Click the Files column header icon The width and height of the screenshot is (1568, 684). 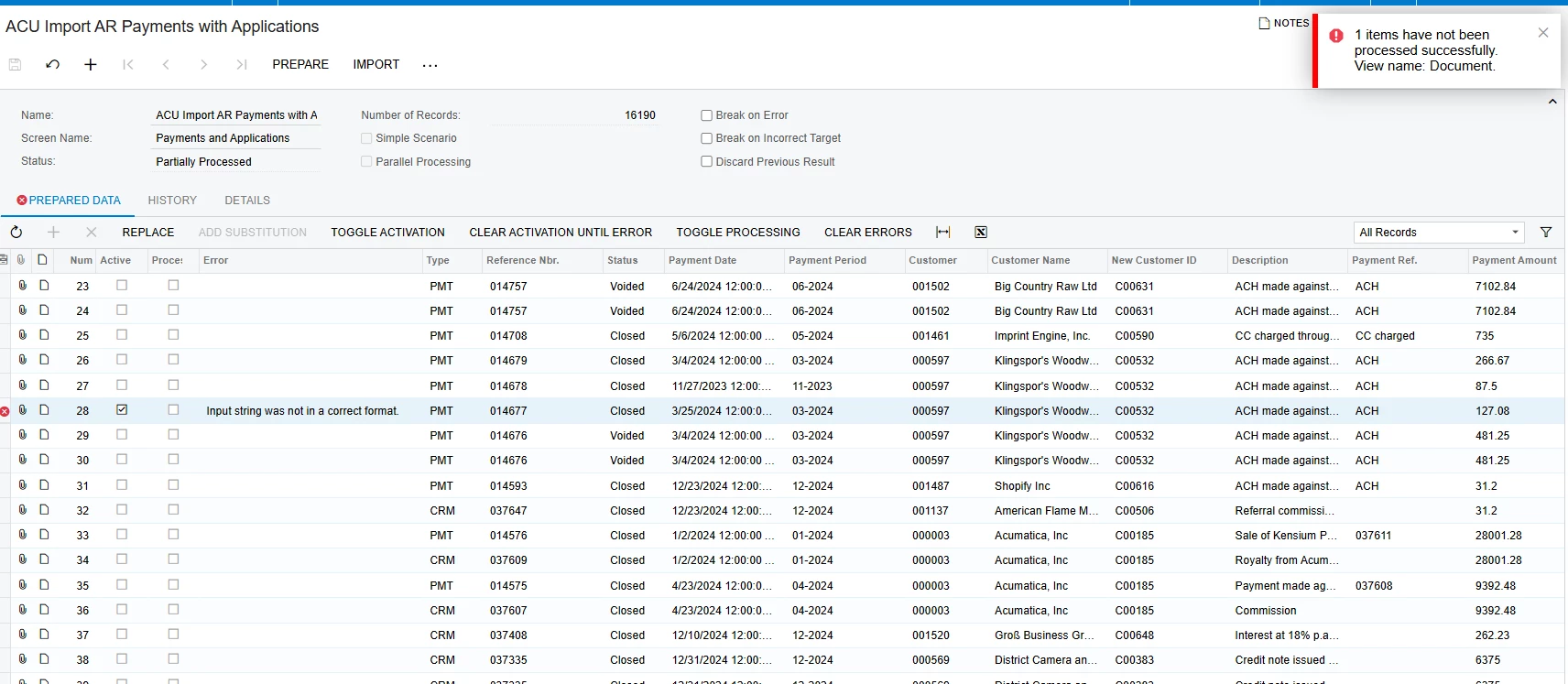21,260
